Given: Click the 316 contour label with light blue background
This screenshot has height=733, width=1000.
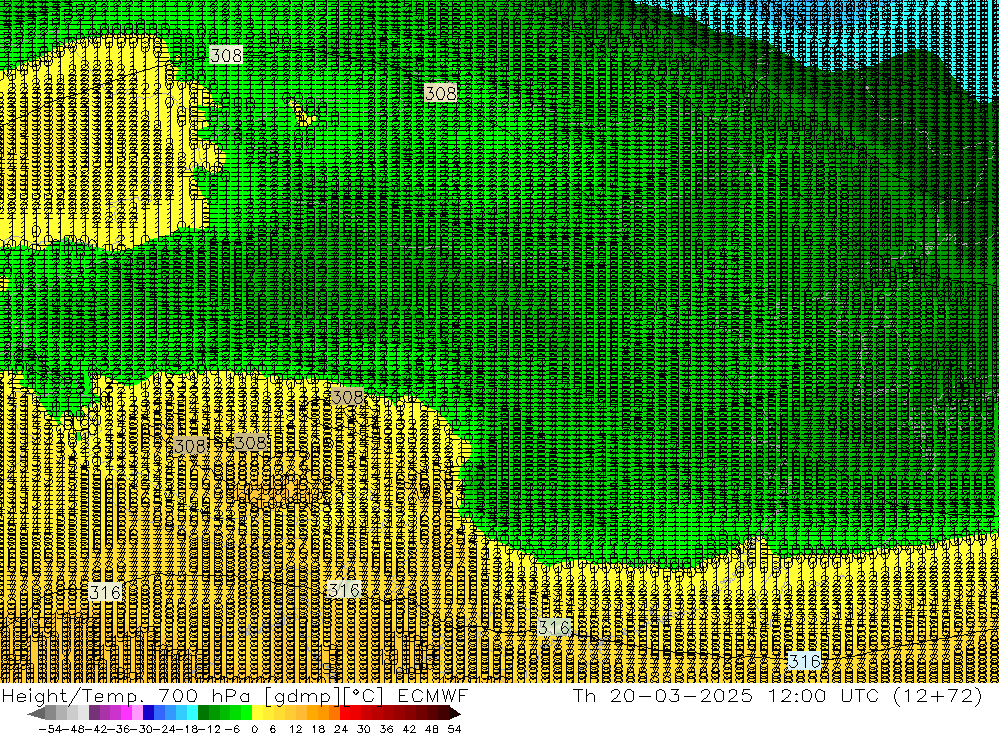Looking at the screenshot, I should coord(804,661).
